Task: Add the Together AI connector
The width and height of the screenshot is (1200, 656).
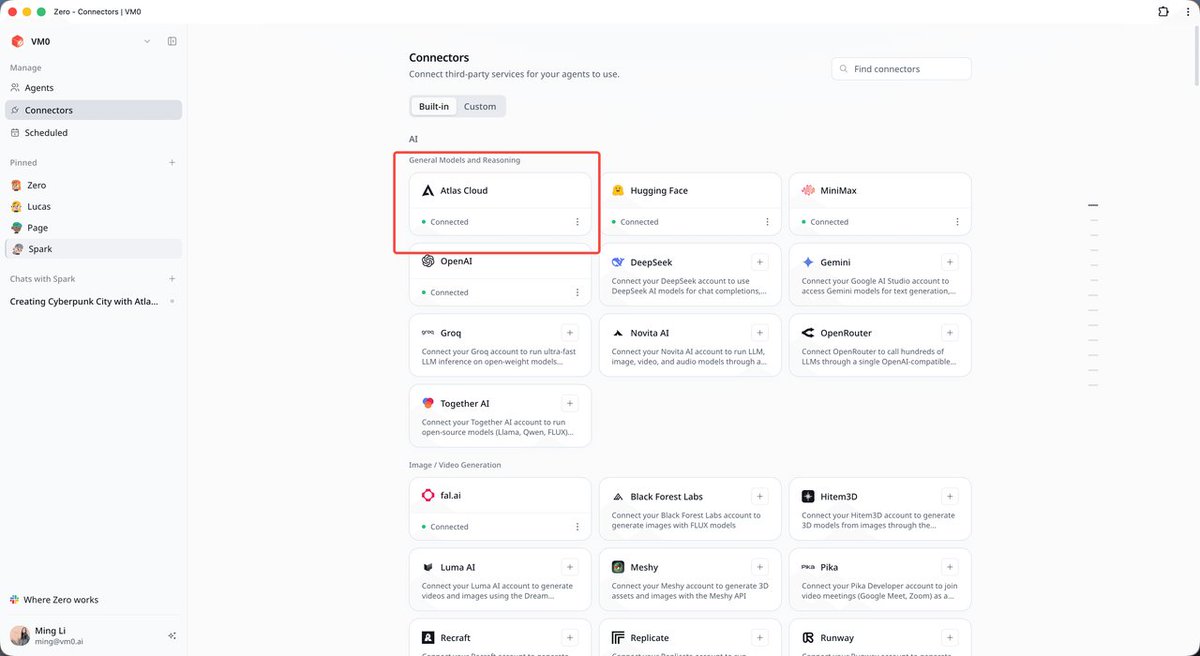Action: (x=570, y=404)
